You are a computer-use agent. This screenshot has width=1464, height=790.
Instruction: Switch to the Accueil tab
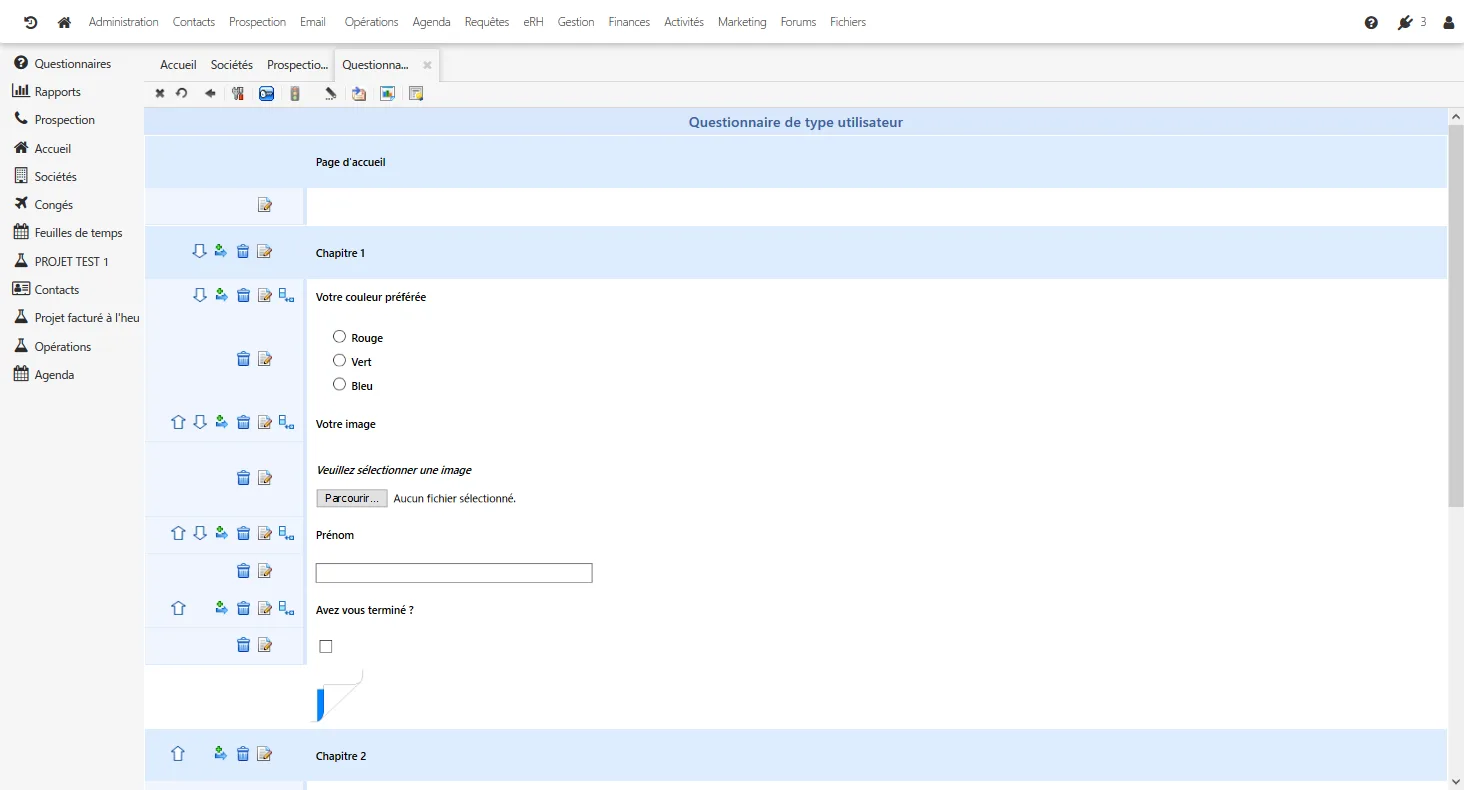coord(178,65)
